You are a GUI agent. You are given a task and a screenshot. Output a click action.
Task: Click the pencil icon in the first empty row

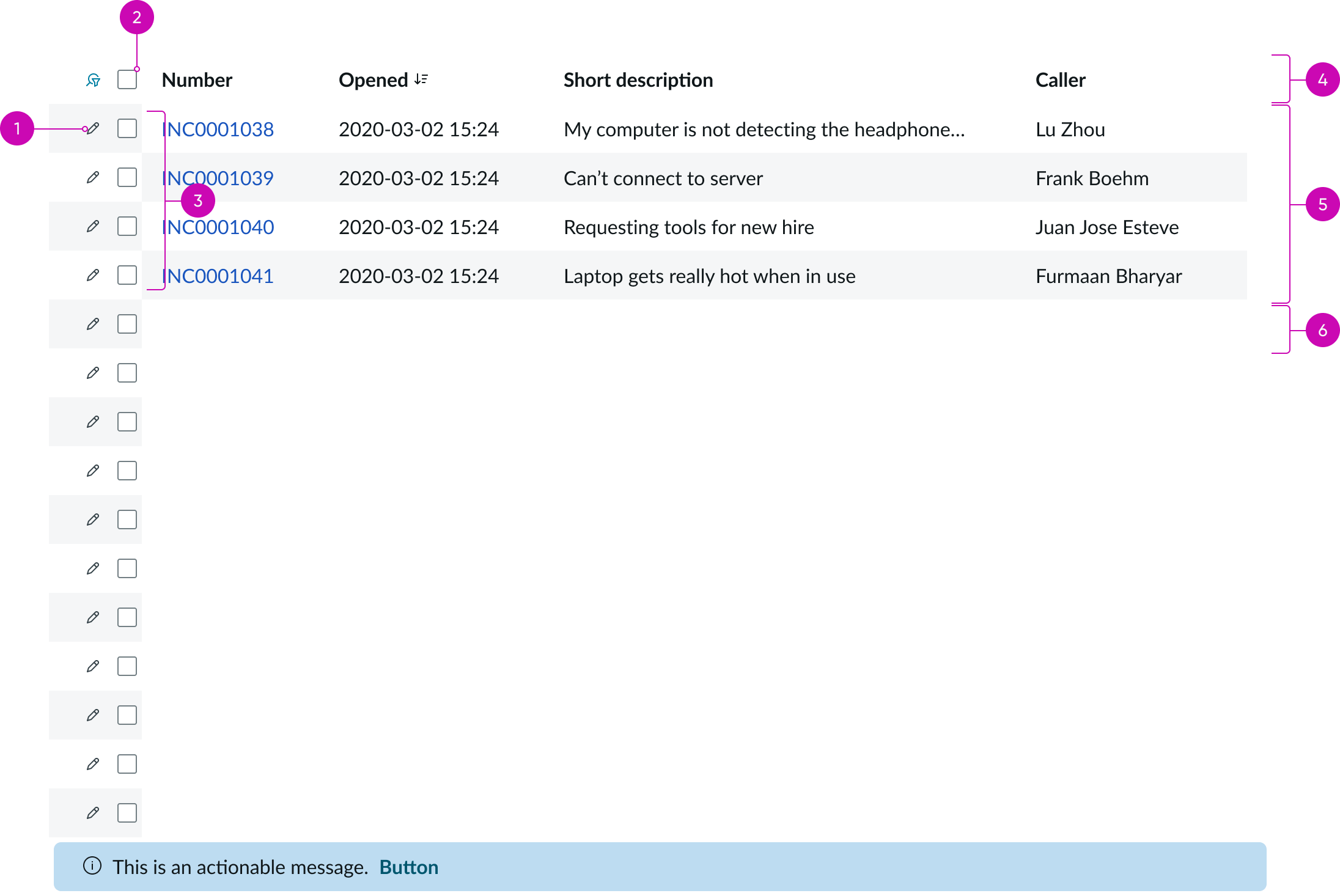pos(93,324)
